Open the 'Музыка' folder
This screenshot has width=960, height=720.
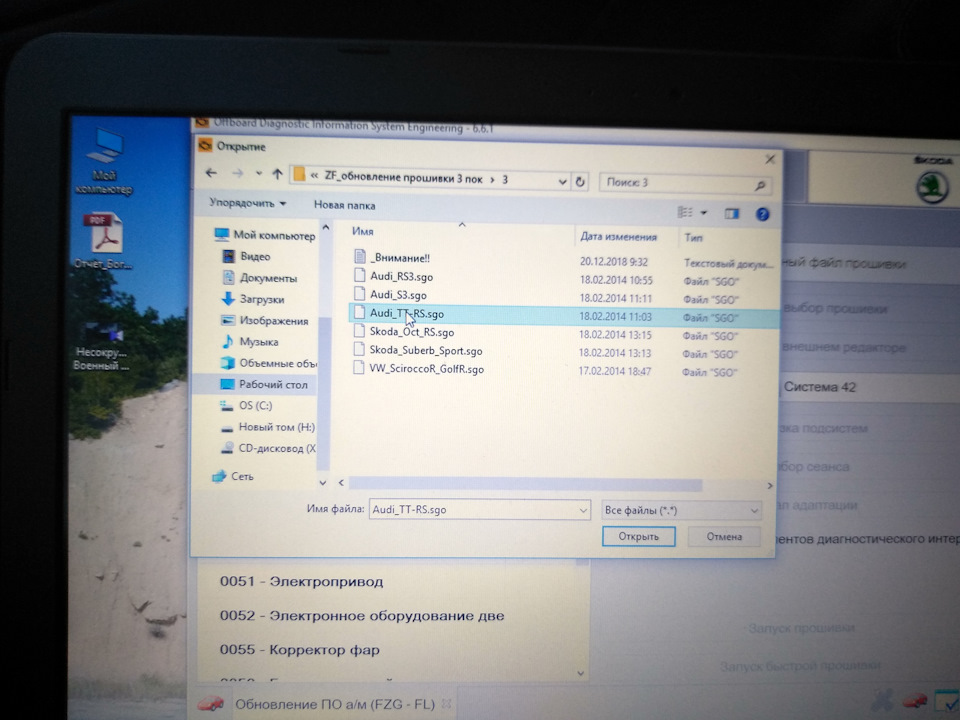(250, 342)
